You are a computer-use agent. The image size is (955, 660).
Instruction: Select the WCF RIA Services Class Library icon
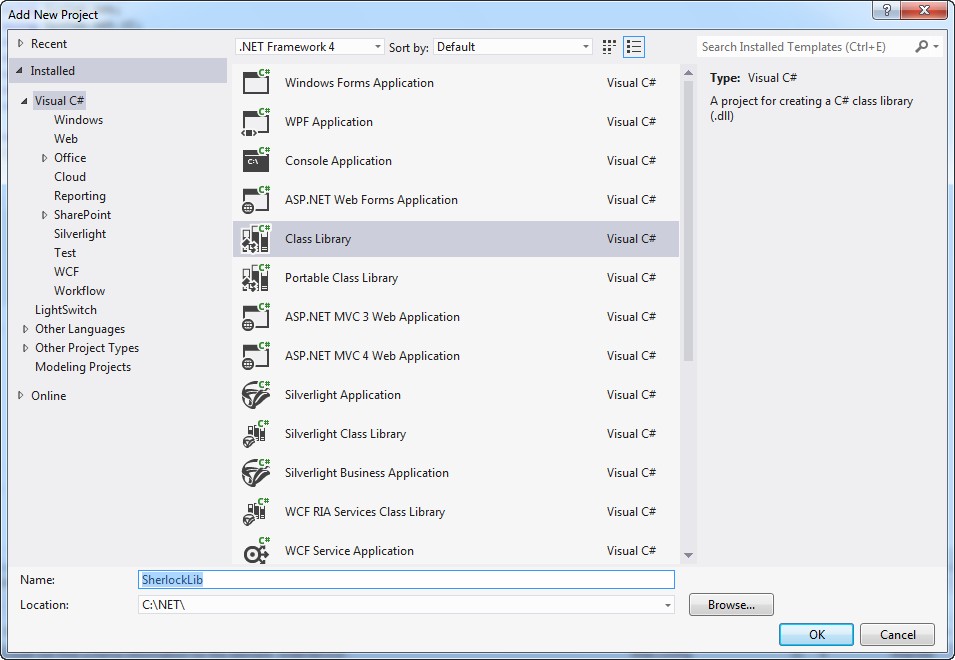256,511
